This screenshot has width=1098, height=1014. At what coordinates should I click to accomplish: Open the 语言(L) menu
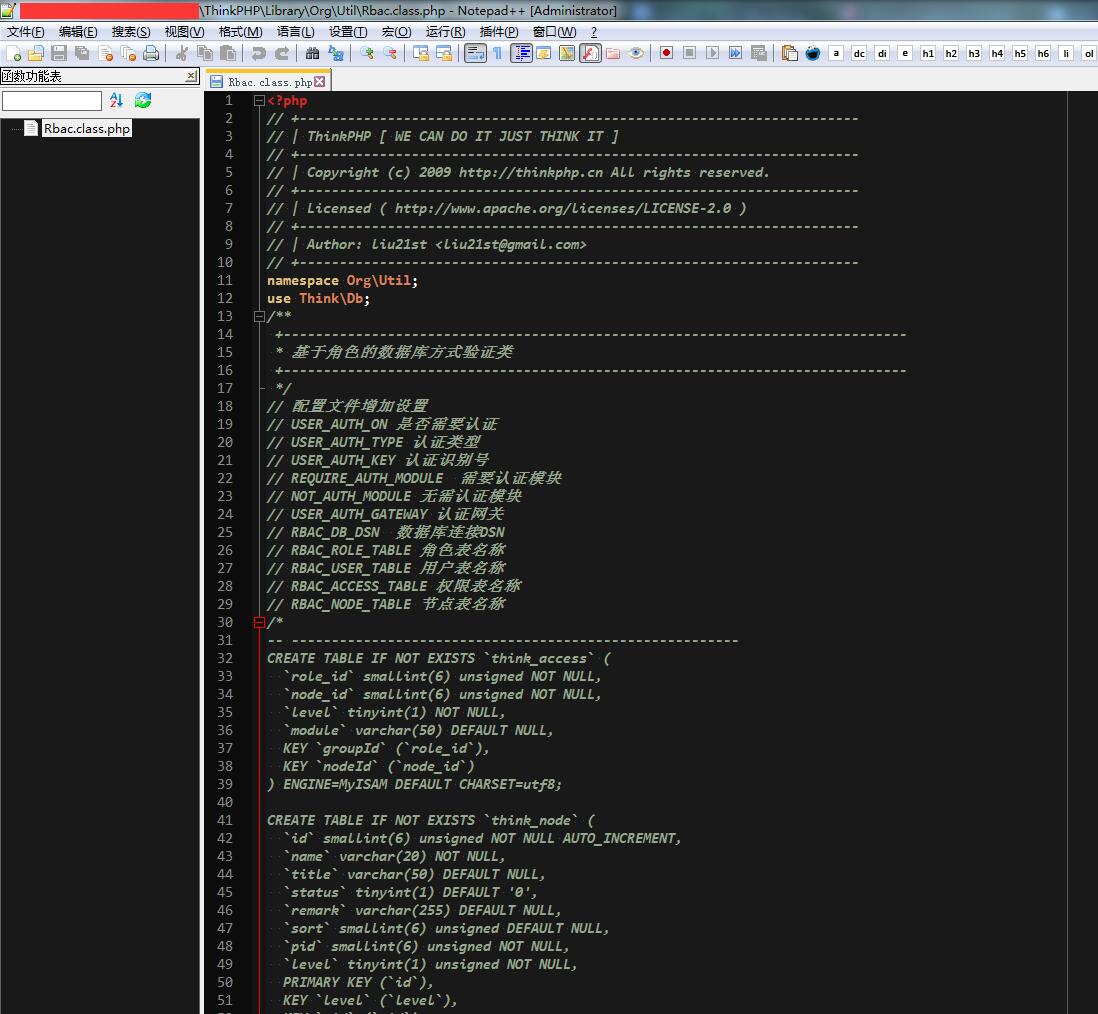pos(296,32)
